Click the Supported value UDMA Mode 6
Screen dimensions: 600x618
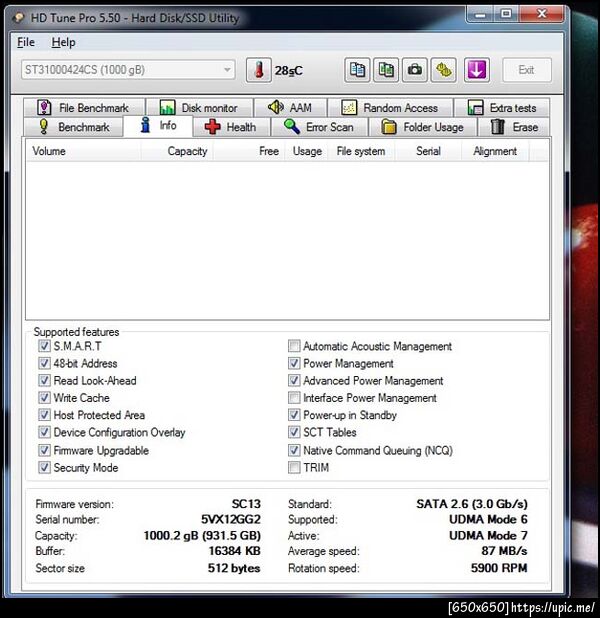pyautogui.click(x=488, y=519)
